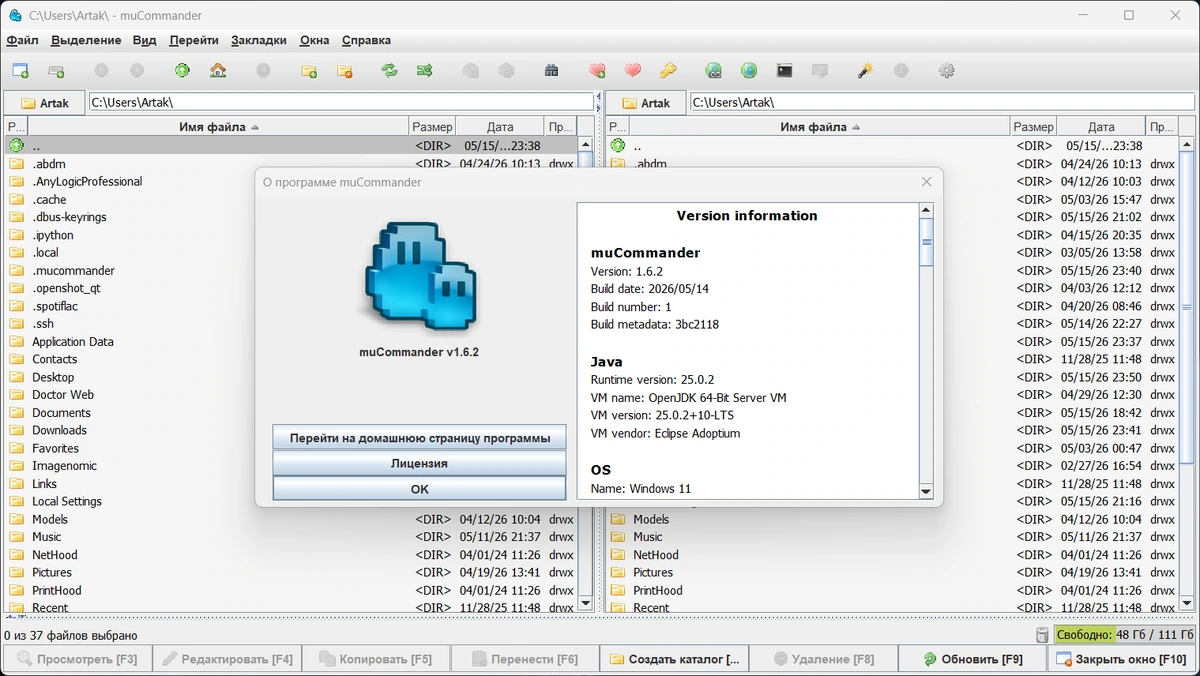1200x676 pixels.
Task: Open Справка menu
Action: coord(366,40)
